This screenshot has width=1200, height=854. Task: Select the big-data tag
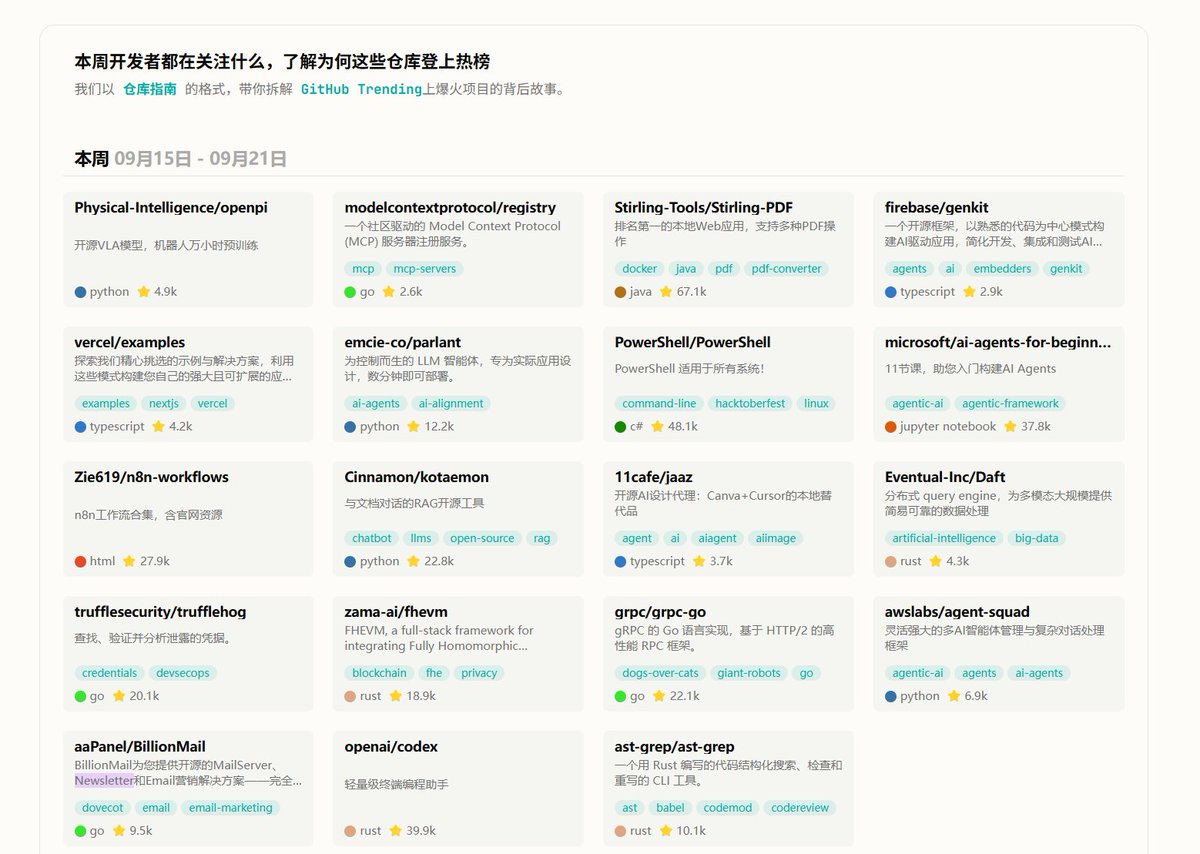1036,539
